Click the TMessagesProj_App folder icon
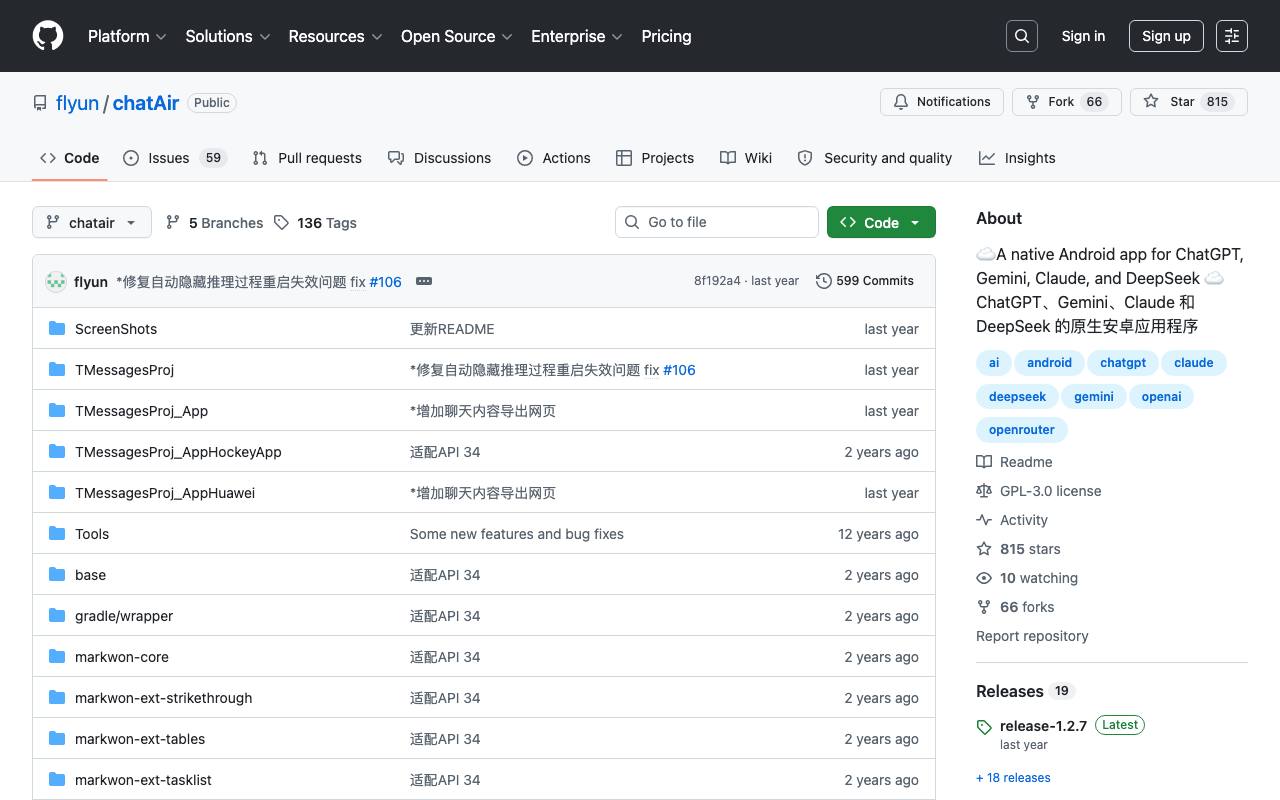The image size is (1280, 800). [x=57, y=411]
